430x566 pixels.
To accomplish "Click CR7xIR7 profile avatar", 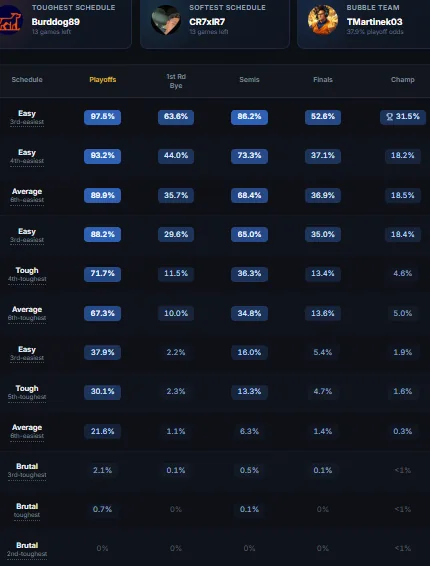I will pyautogui.click(x=166, y=20).
